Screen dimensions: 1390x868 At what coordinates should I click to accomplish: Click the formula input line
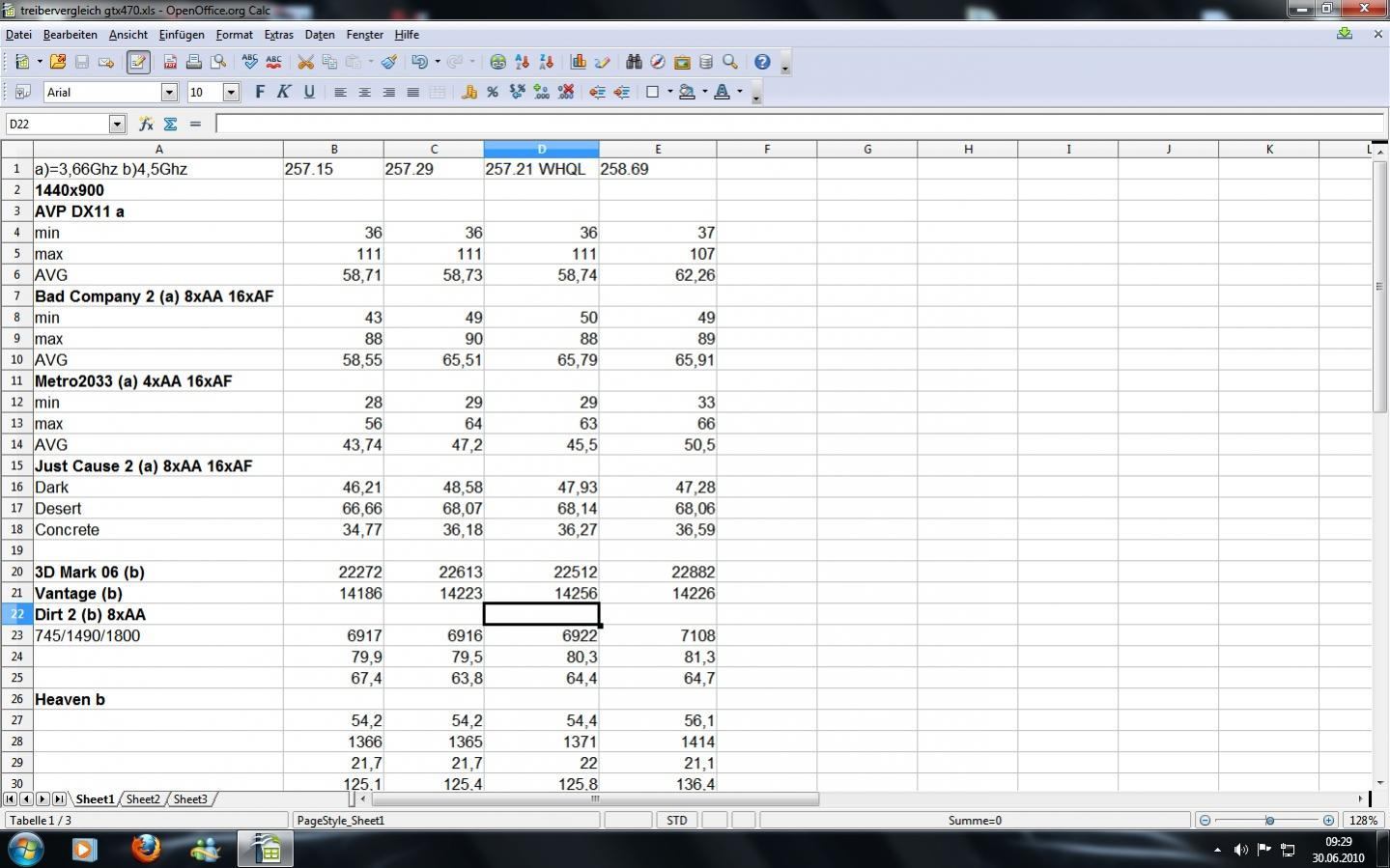799,124
